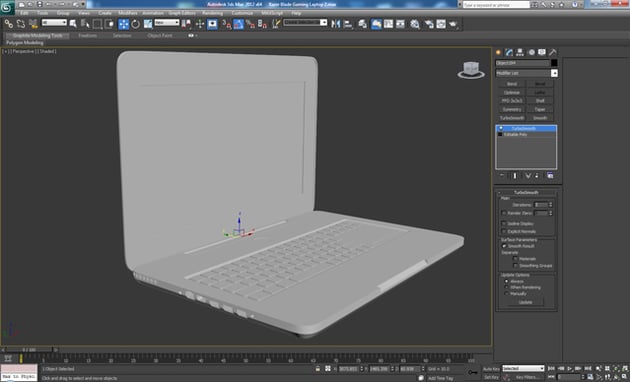This screenshot has width=630, height=382.
Task: Click the Unlink Selection tool
Action: [x=20, y=24]
